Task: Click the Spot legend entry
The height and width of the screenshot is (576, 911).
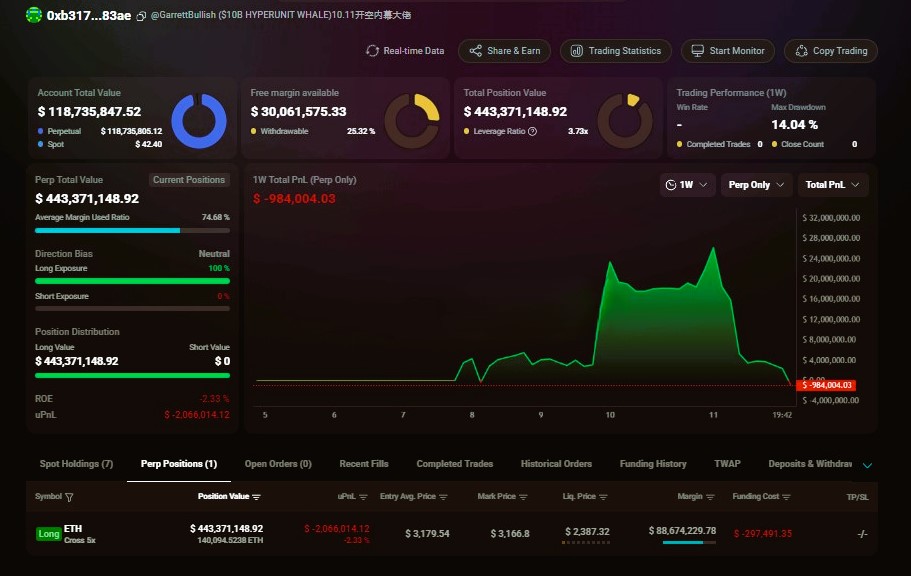Action: point(100,144)
